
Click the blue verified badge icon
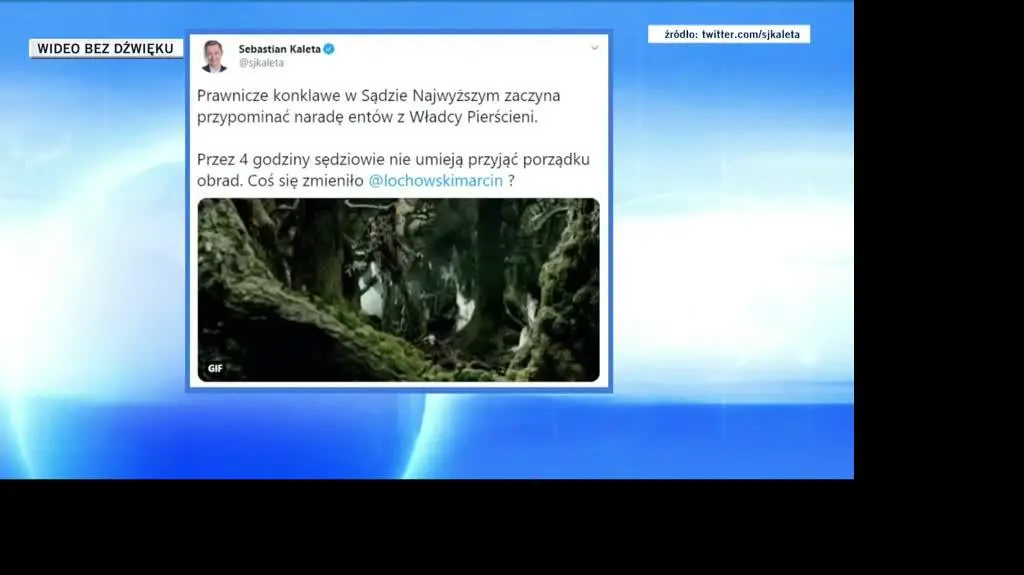(329, 49)
